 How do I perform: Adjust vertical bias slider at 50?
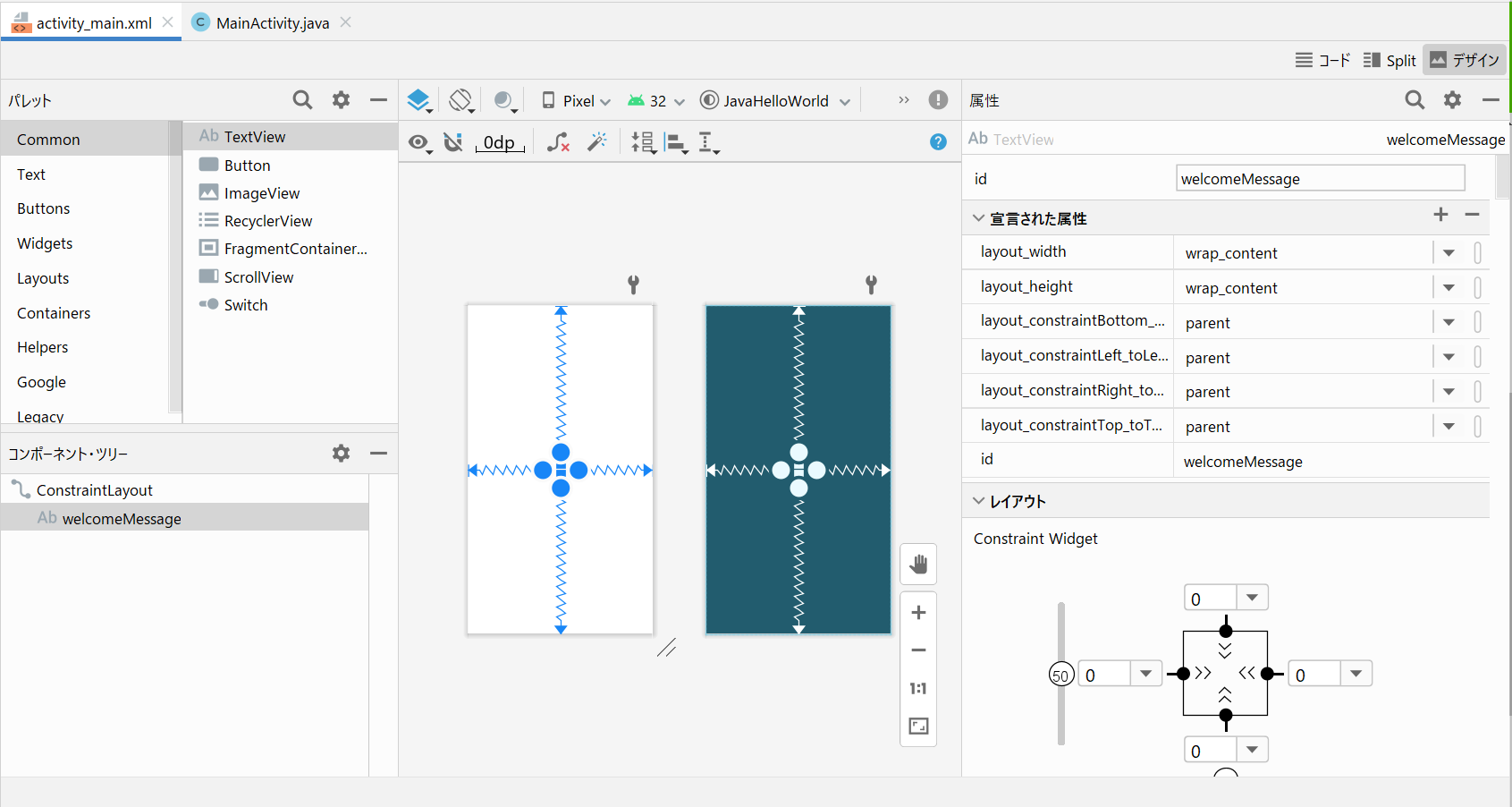click(1060, 675)
